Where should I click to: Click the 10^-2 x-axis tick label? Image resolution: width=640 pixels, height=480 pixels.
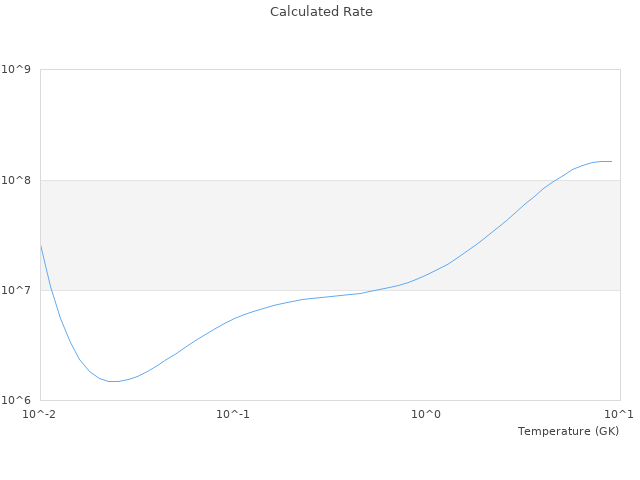(x=40, y=414)
